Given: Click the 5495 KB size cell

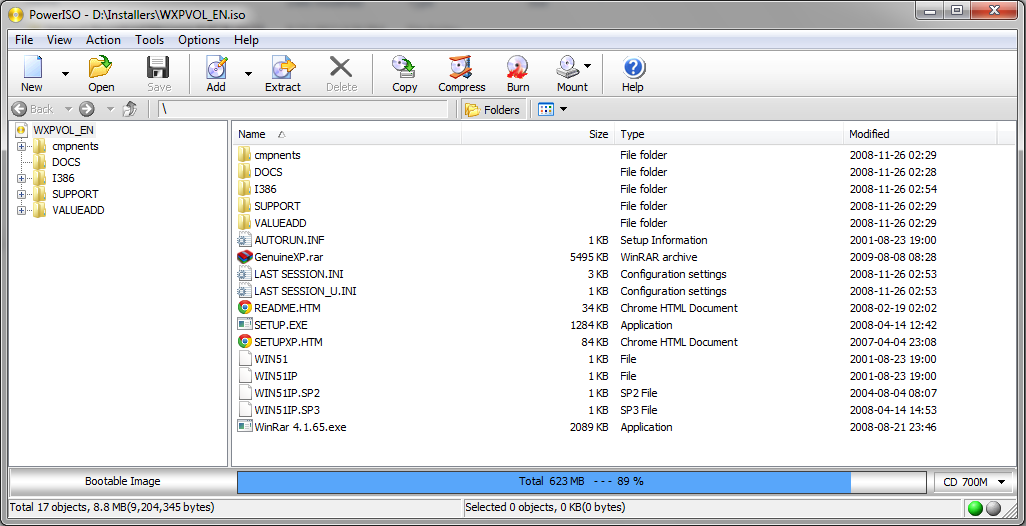Looking at the screenshot, I should [x=590, y=257].
